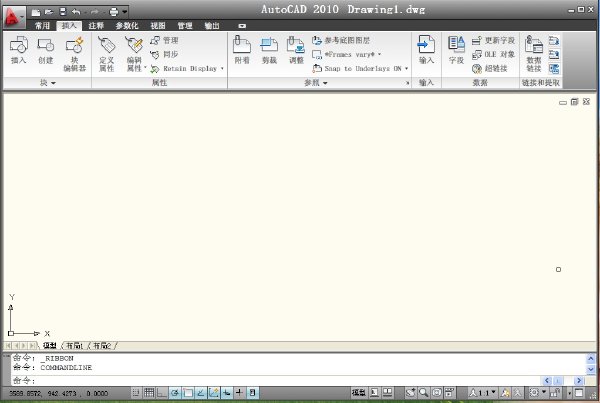Click the Redo arrow icon

click(95, 12)
